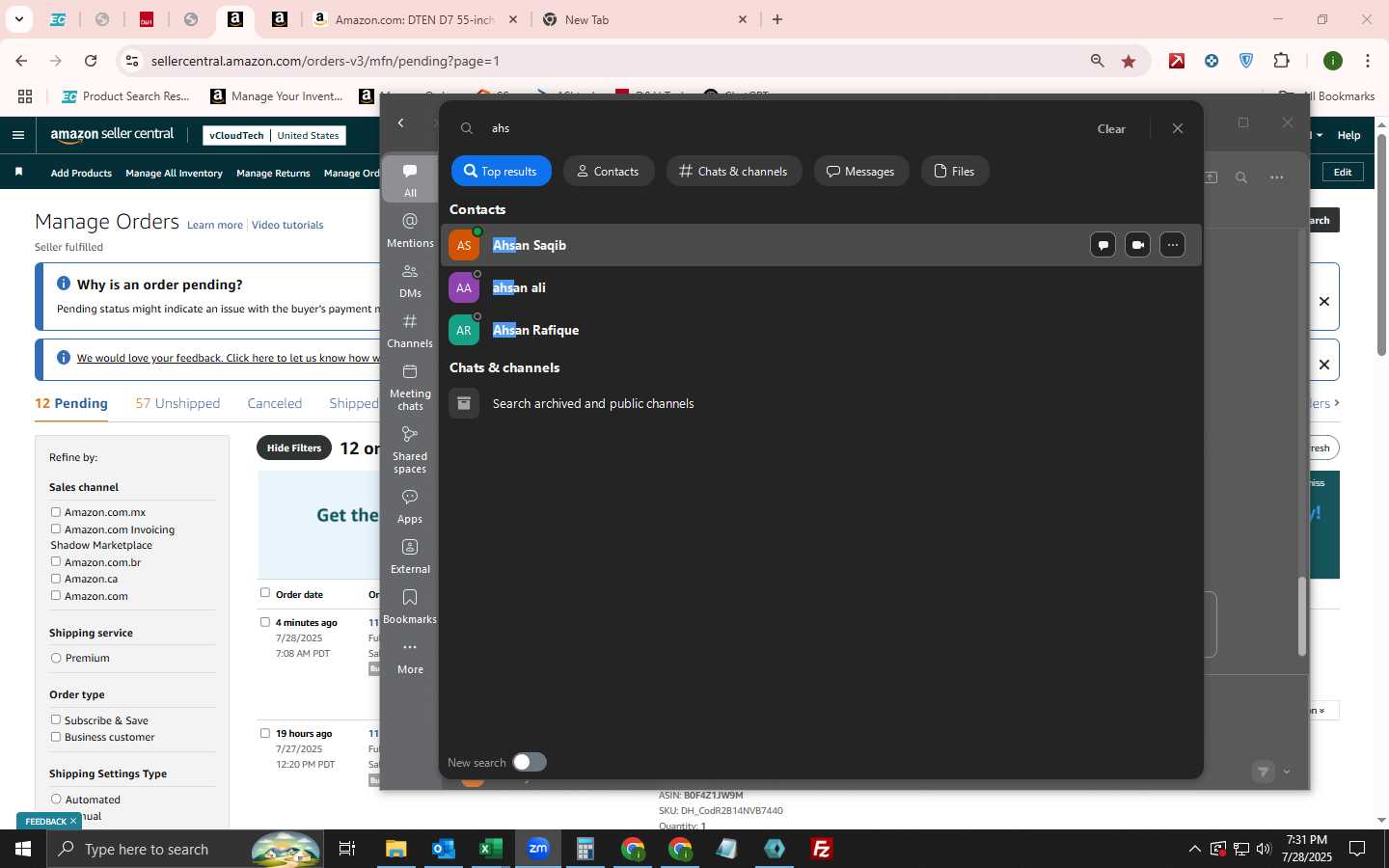Open FileZilla from the Windows taskbar
Screen dimensions: 1389x868
(x=822, y=849)
